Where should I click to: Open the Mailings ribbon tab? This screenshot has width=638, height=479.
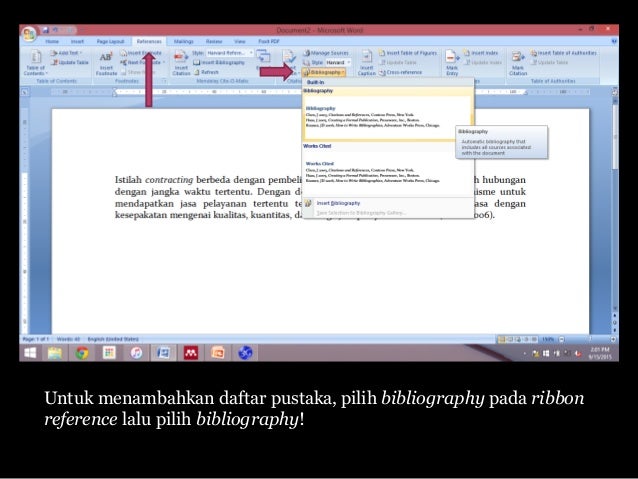coord(184,42)
